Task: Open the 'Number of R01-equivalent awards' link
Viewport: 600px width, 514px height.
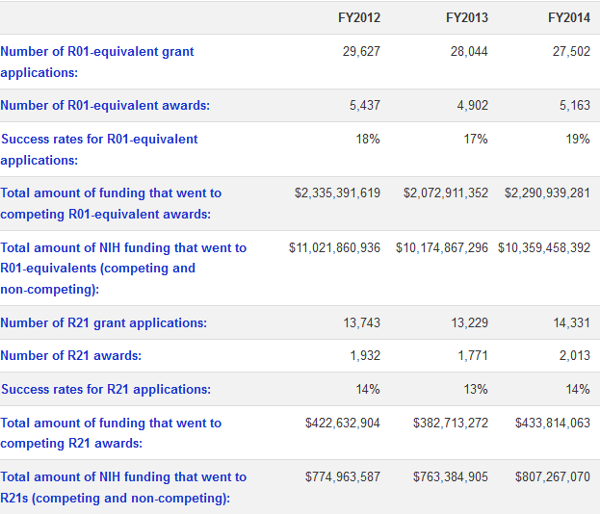Action: 105,105
